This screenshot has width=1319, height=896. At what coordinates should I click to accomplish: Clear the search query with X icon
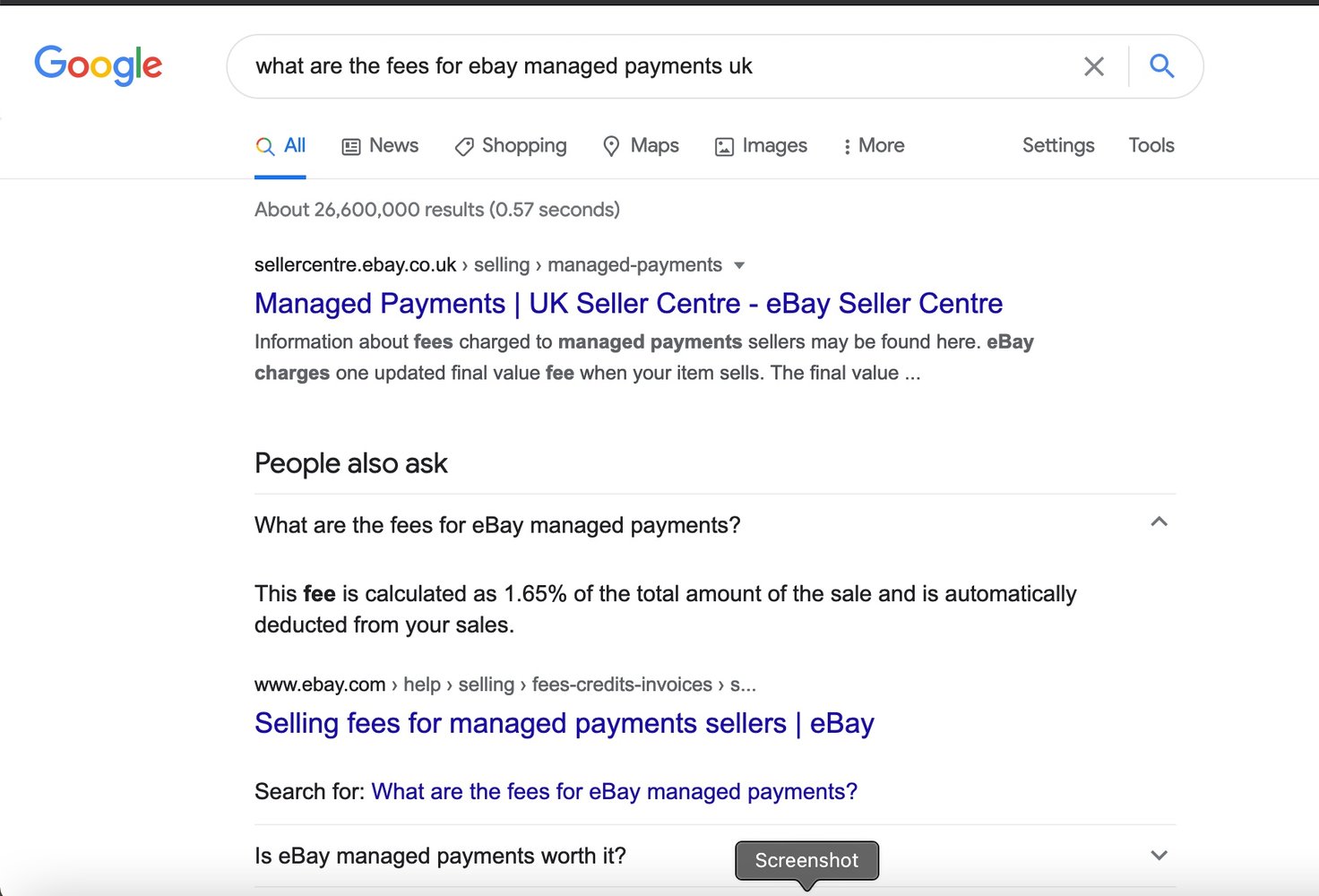coord(1094,66)
